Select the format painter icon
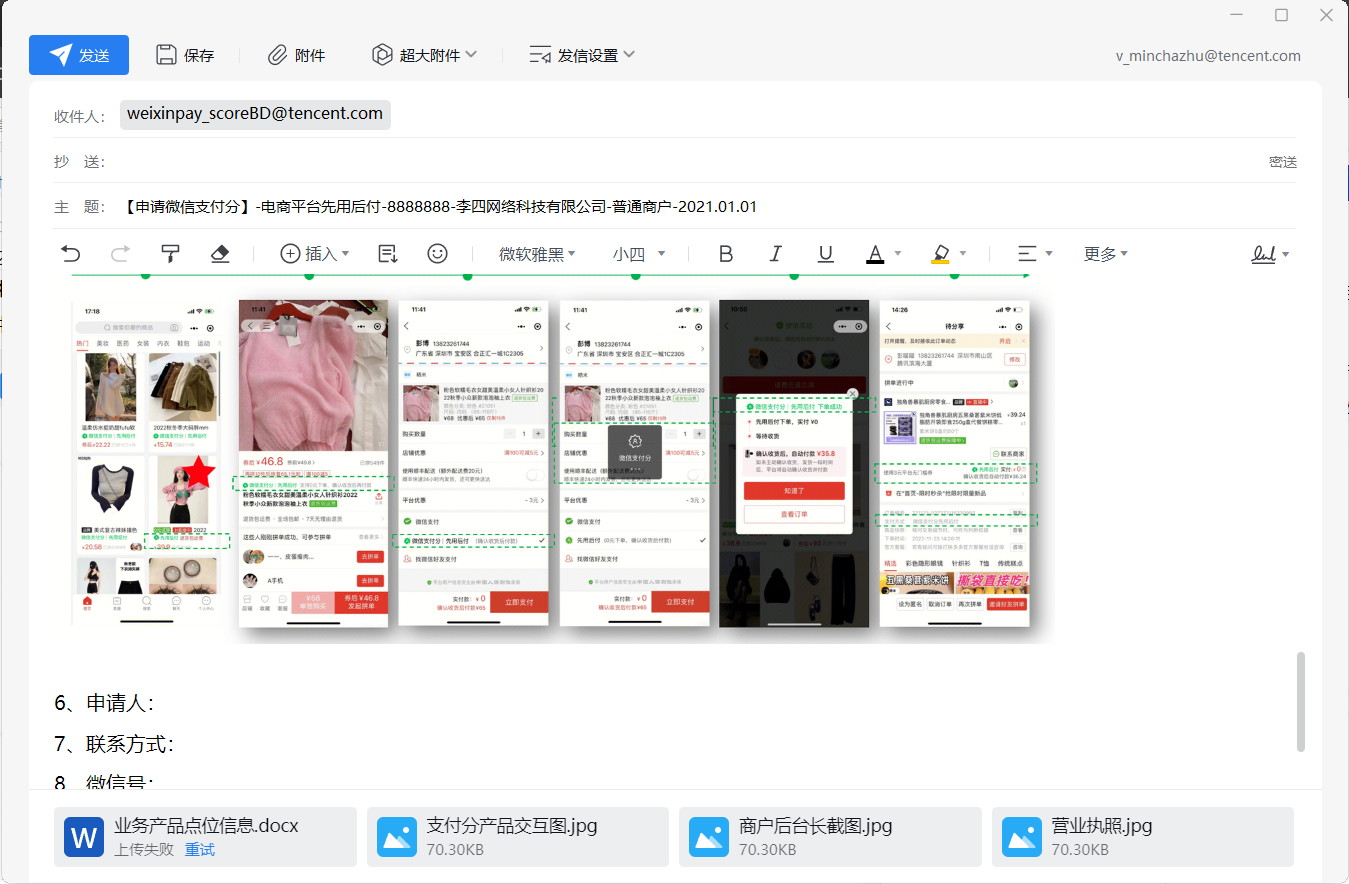Image resolution: width=1349 pixels, height=884 pixels. pyautogui.click(x=171, y=254)
